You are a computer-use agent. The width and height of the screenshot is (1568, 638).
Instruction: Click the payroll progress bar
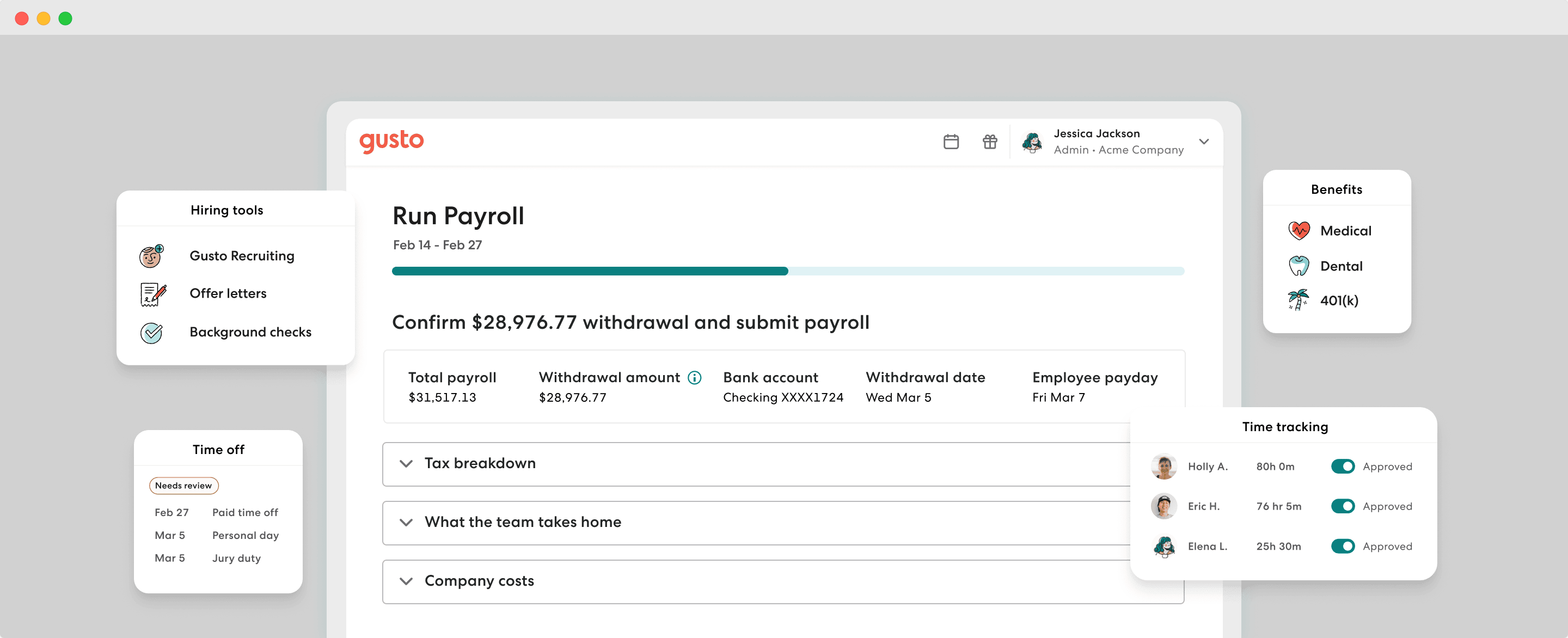pos(788,271)
